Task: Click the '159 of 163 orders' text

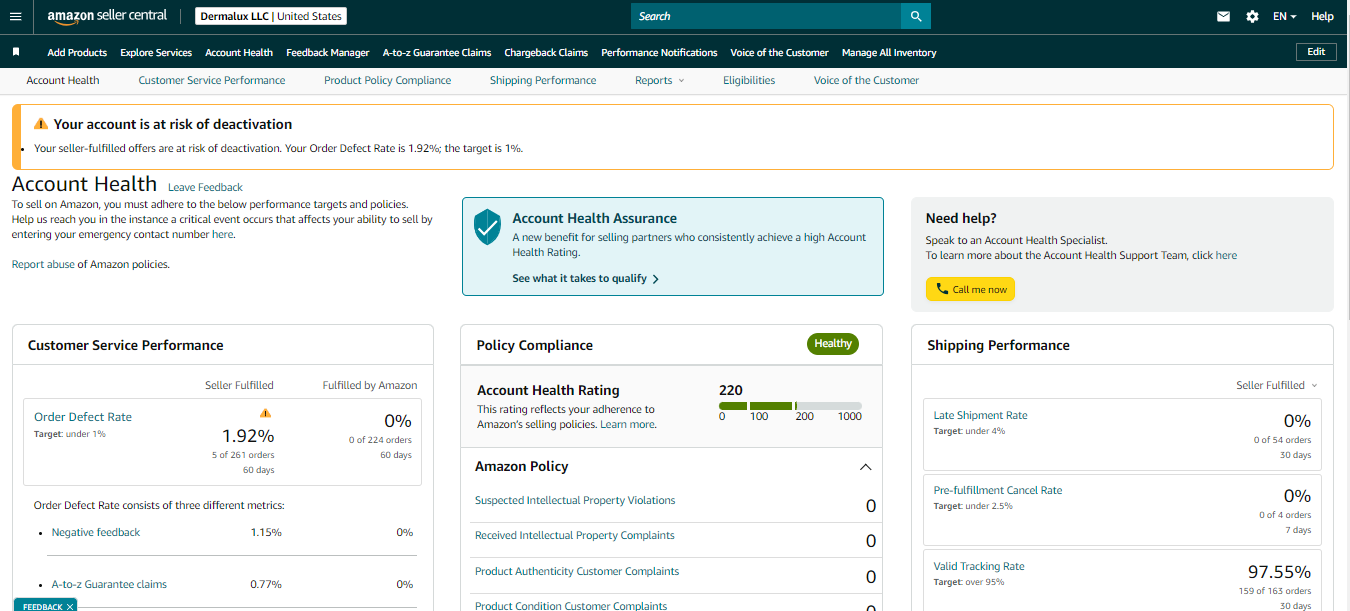Action: [1275, 591]
